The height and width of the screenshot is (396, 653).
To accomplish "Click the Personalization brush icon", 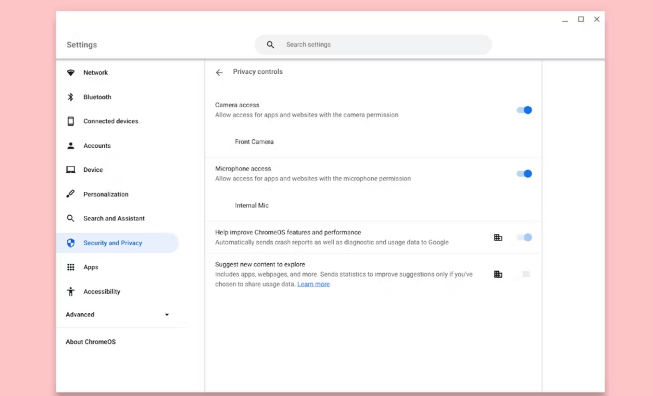I will [70, 194].
